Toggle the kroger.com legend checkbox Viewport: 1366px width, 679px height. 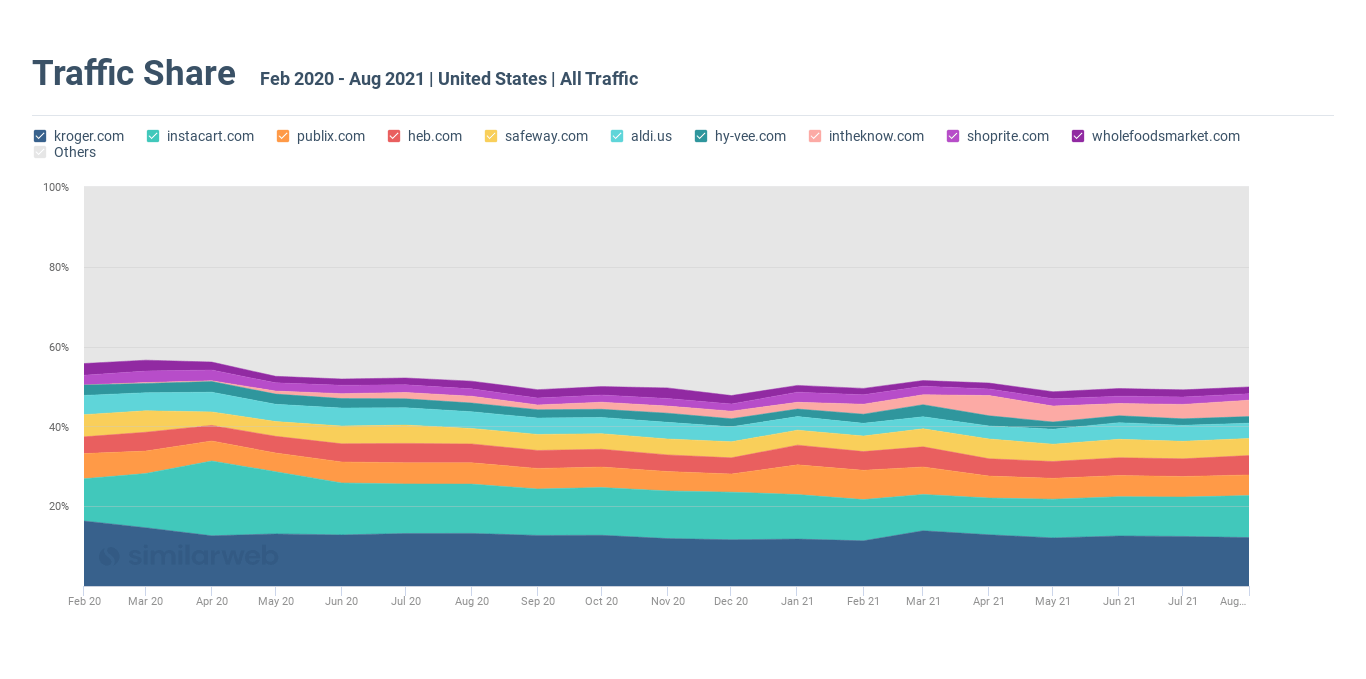coord(39,136)
